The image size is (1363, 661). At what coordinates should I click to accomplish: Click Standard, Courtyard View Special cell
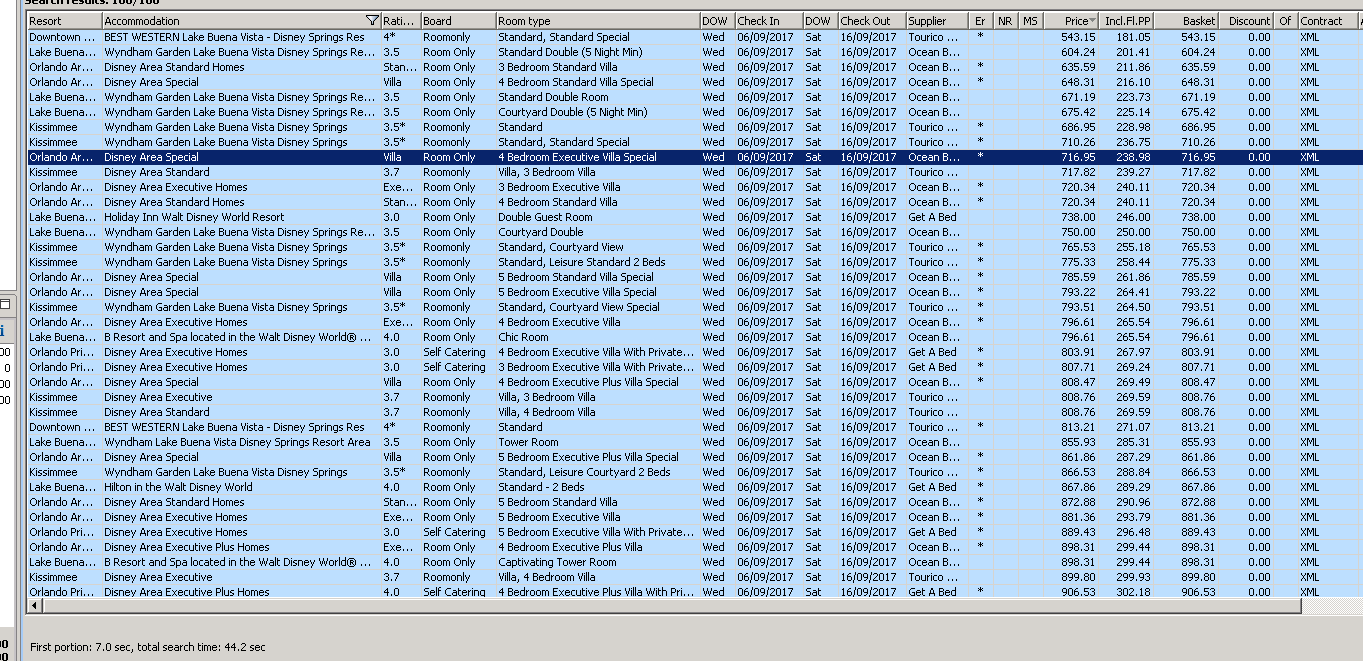(579, 307)
